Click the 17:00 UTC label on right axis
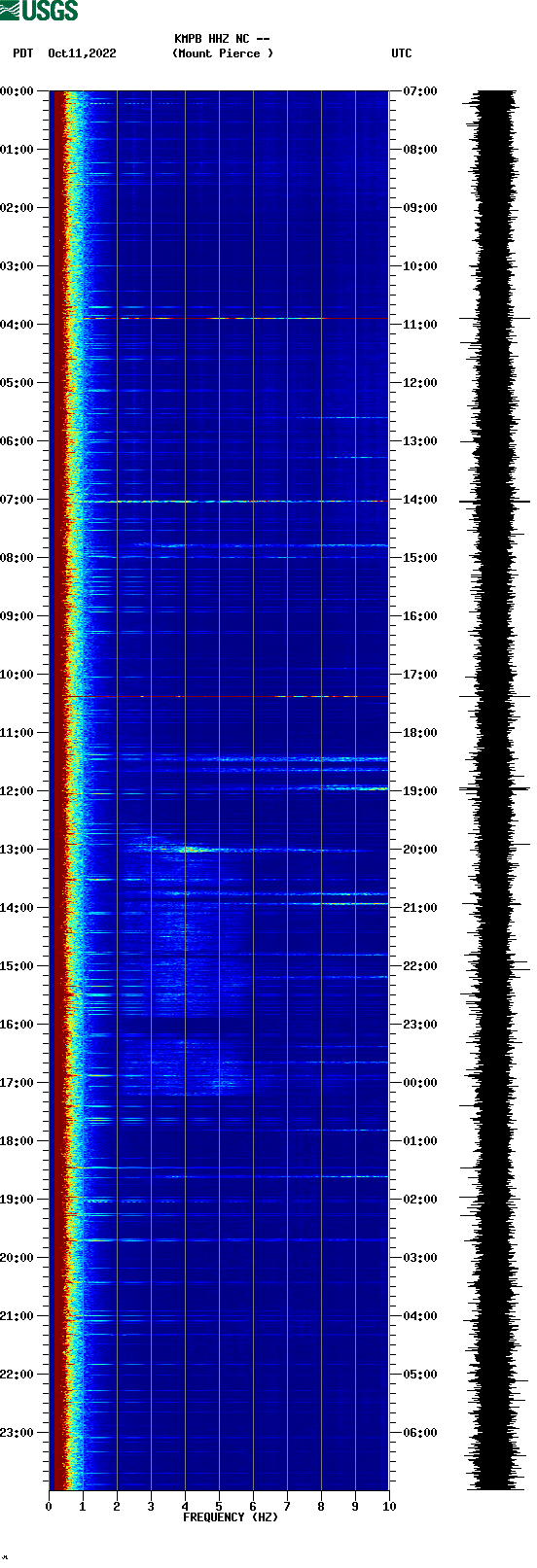Viewport: 537px width, 1568px height. point(420,675)
